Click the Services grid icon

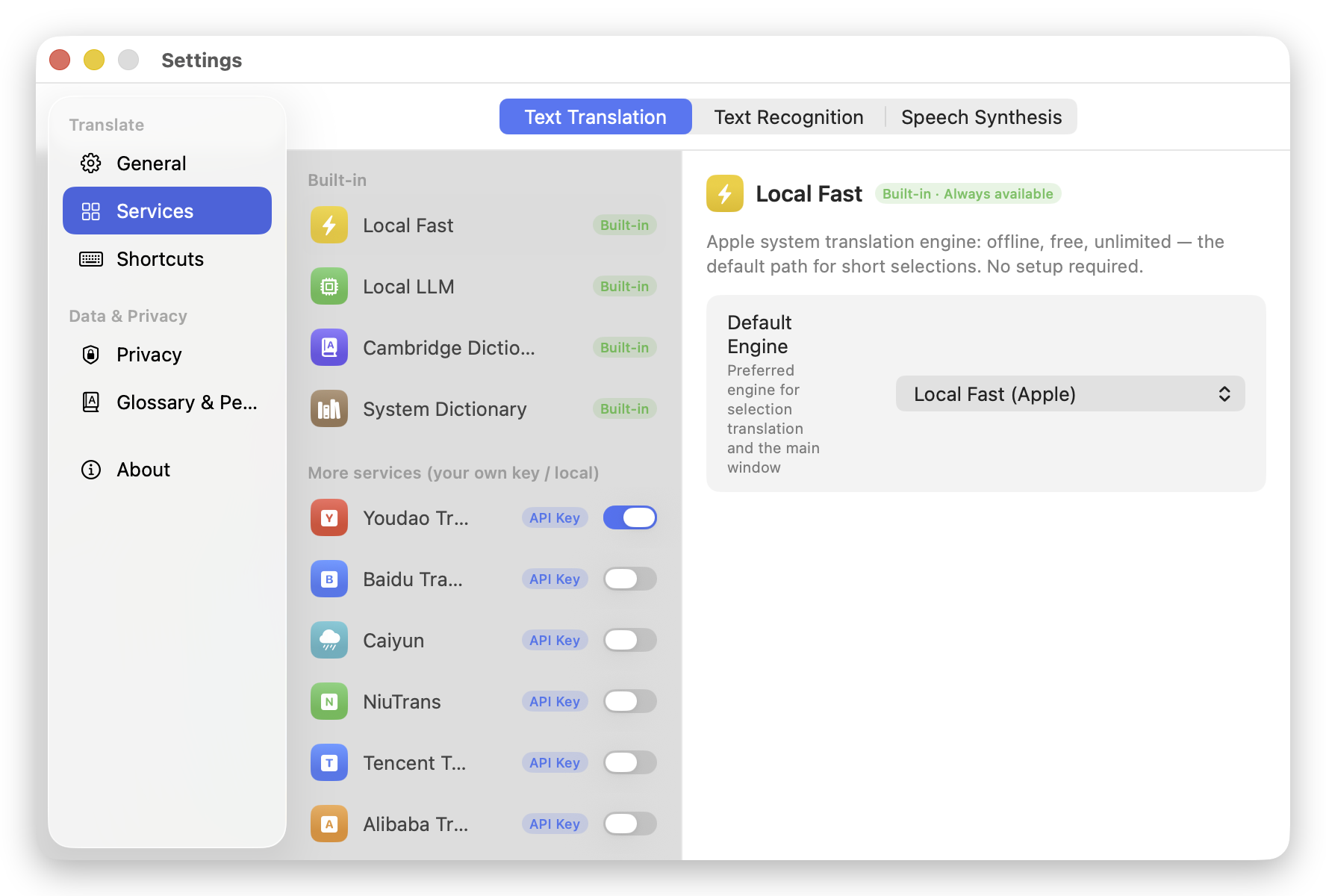[91, 211]
